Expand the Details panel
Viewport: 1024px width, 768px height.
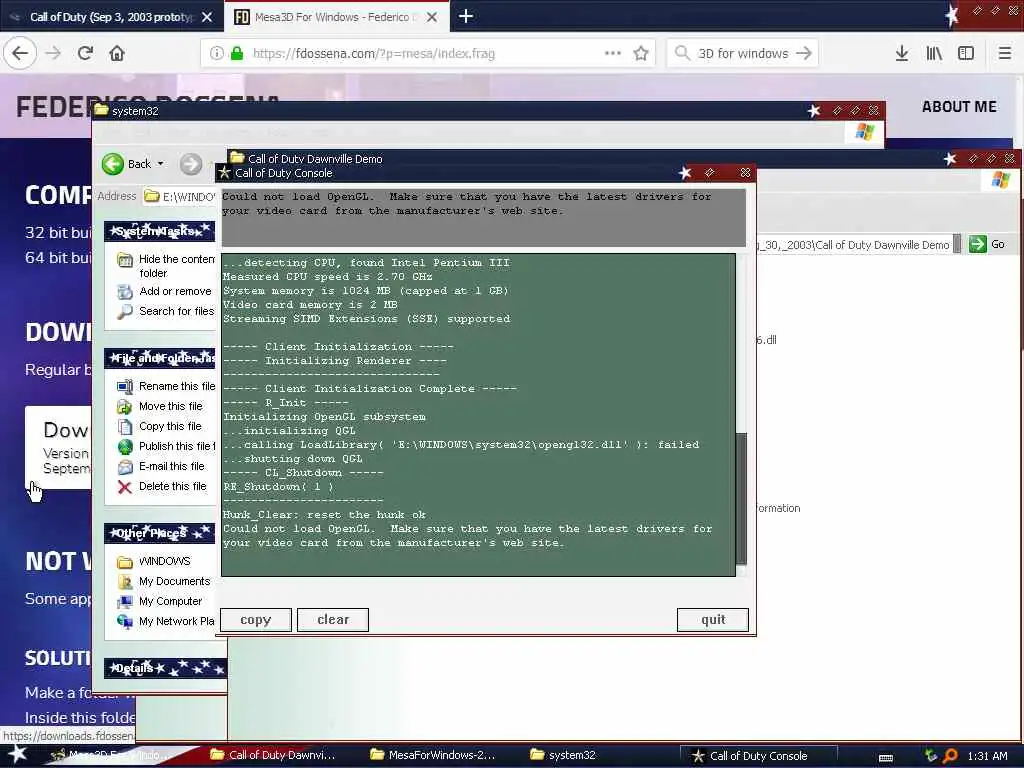tap(165, 668)
